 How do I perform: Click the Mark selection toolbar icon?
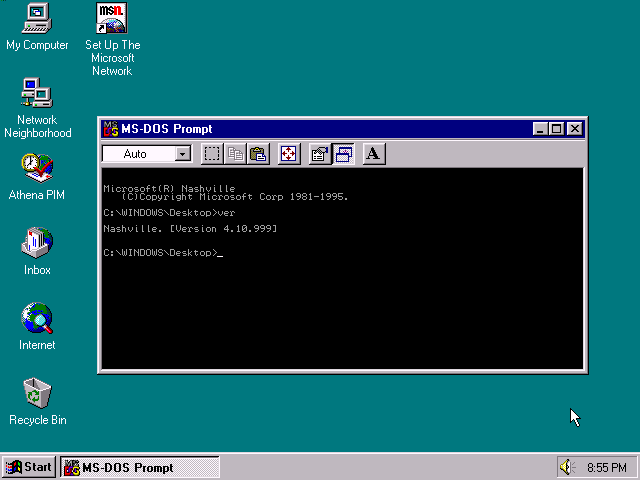tap(212, 154)
